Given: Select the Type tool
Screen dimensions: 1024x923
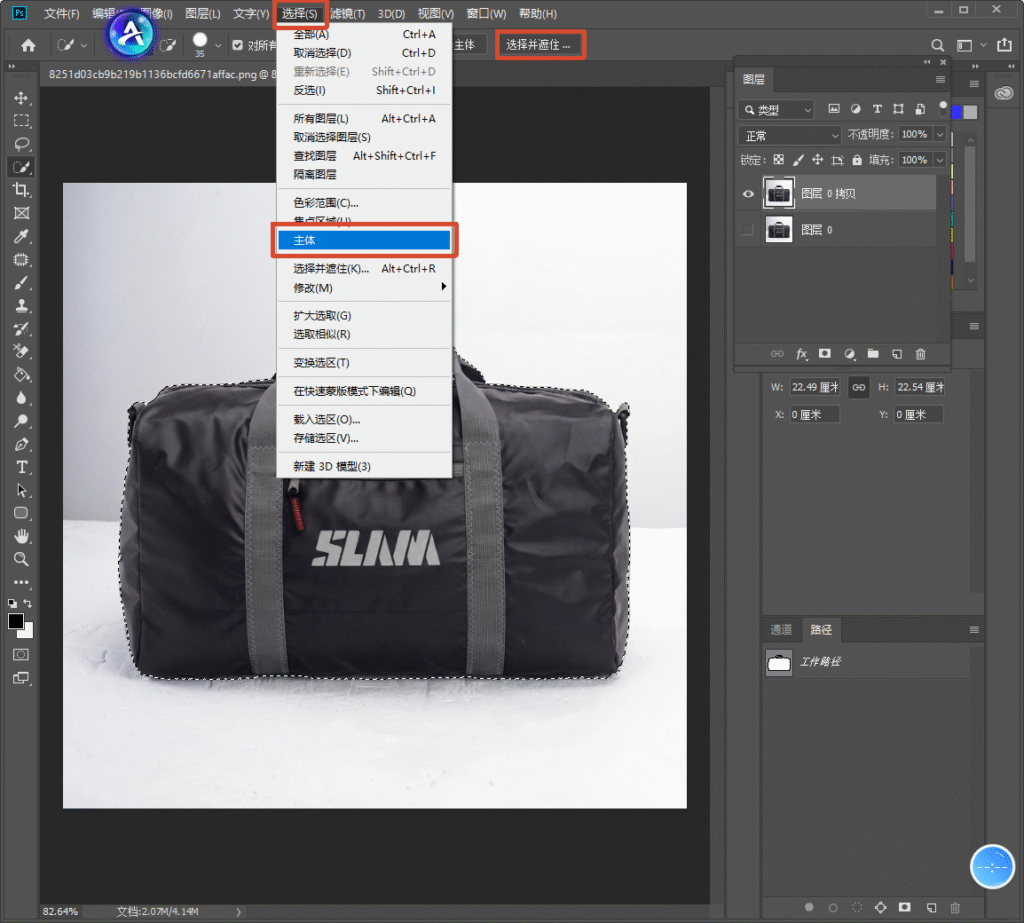Looking at the screenshot, I should pyautogui.click(x=21, y=467).
